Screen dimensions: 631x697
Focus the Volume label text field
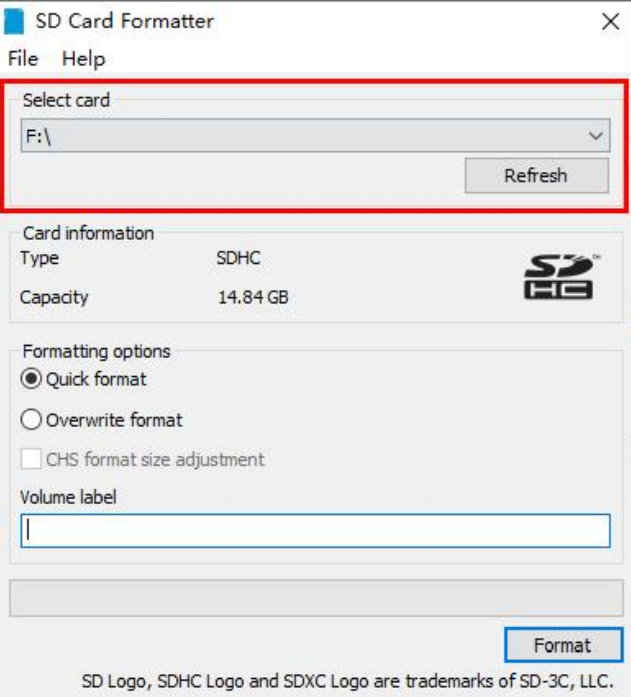tap(315, 531)
